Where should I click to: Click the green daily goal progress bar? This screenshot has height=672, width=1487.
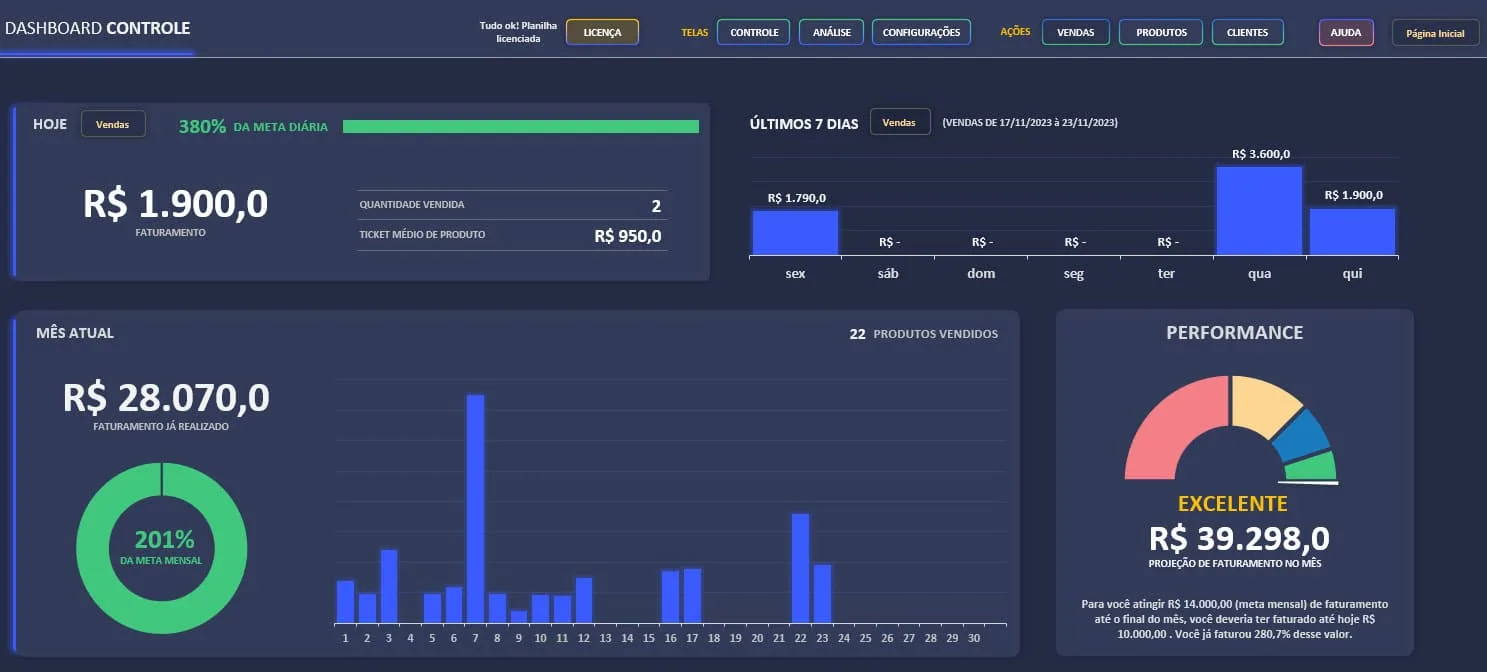(520, 126)
